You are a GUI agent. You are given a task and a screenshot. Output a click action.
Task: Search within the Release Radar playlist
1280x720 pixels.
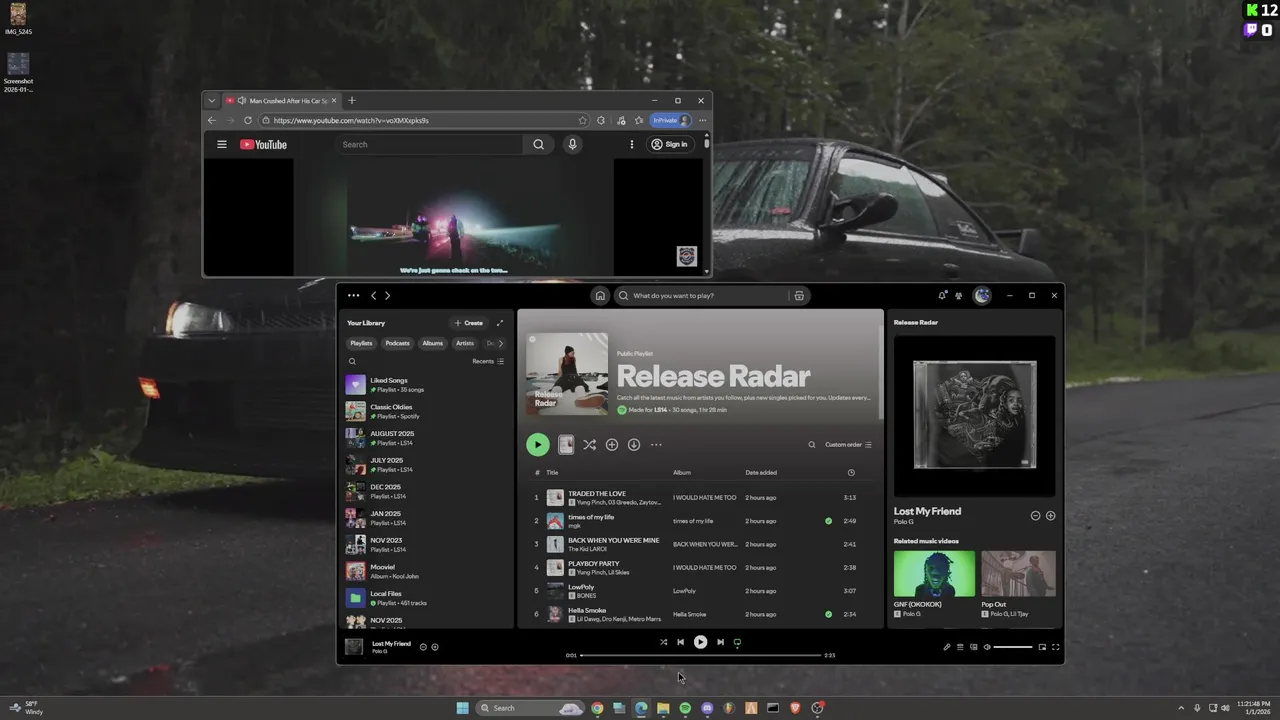point(812,445)
